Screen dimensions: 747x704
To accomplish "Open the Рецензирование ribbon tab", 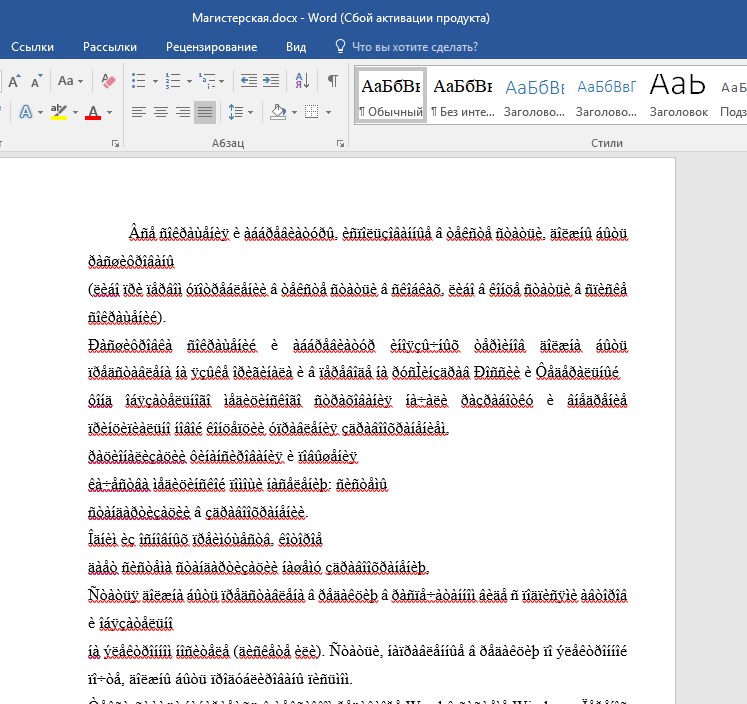I will pyautogui.click(x=211, y=47).
